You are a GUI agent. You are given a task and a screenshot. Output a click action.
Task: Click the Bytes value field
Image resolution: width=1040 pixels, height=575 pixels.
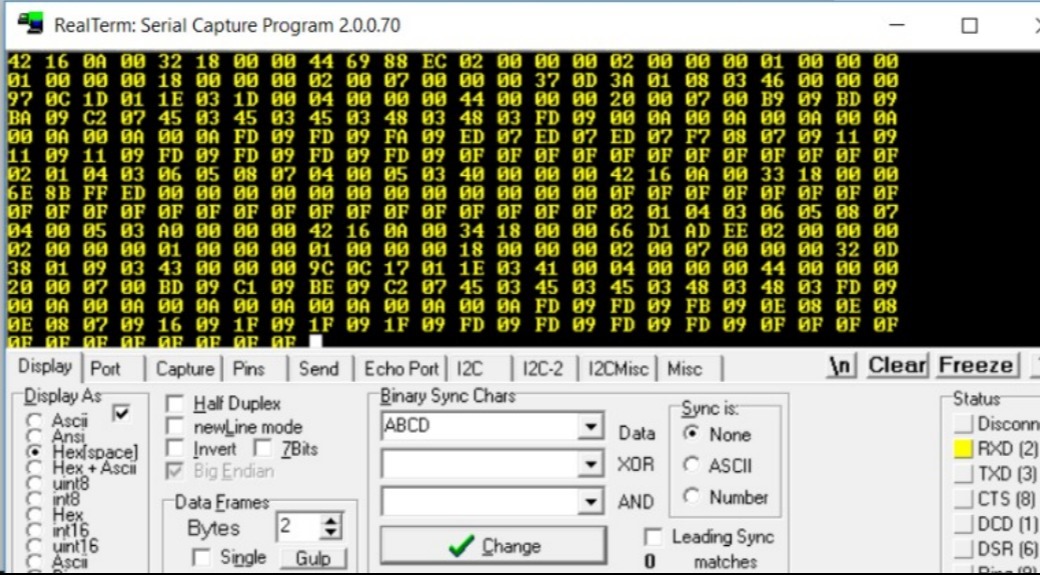(298, 528)
